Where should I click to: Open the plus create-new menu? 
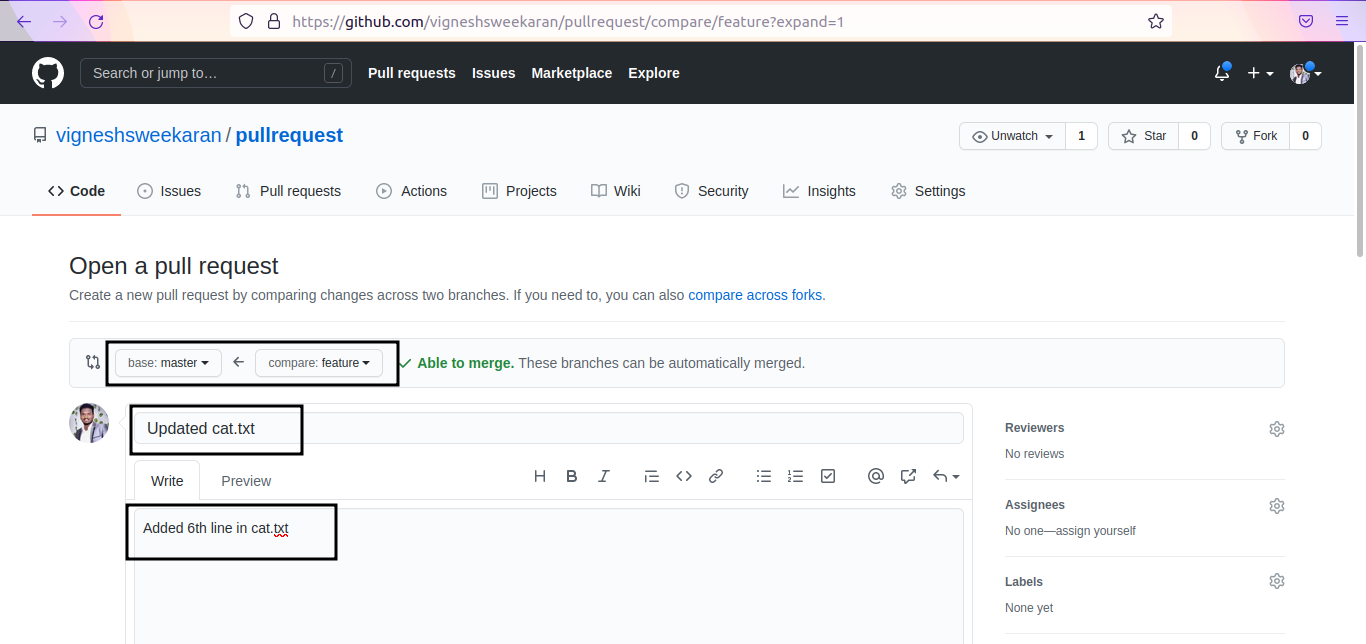[x=1260, y=73]
